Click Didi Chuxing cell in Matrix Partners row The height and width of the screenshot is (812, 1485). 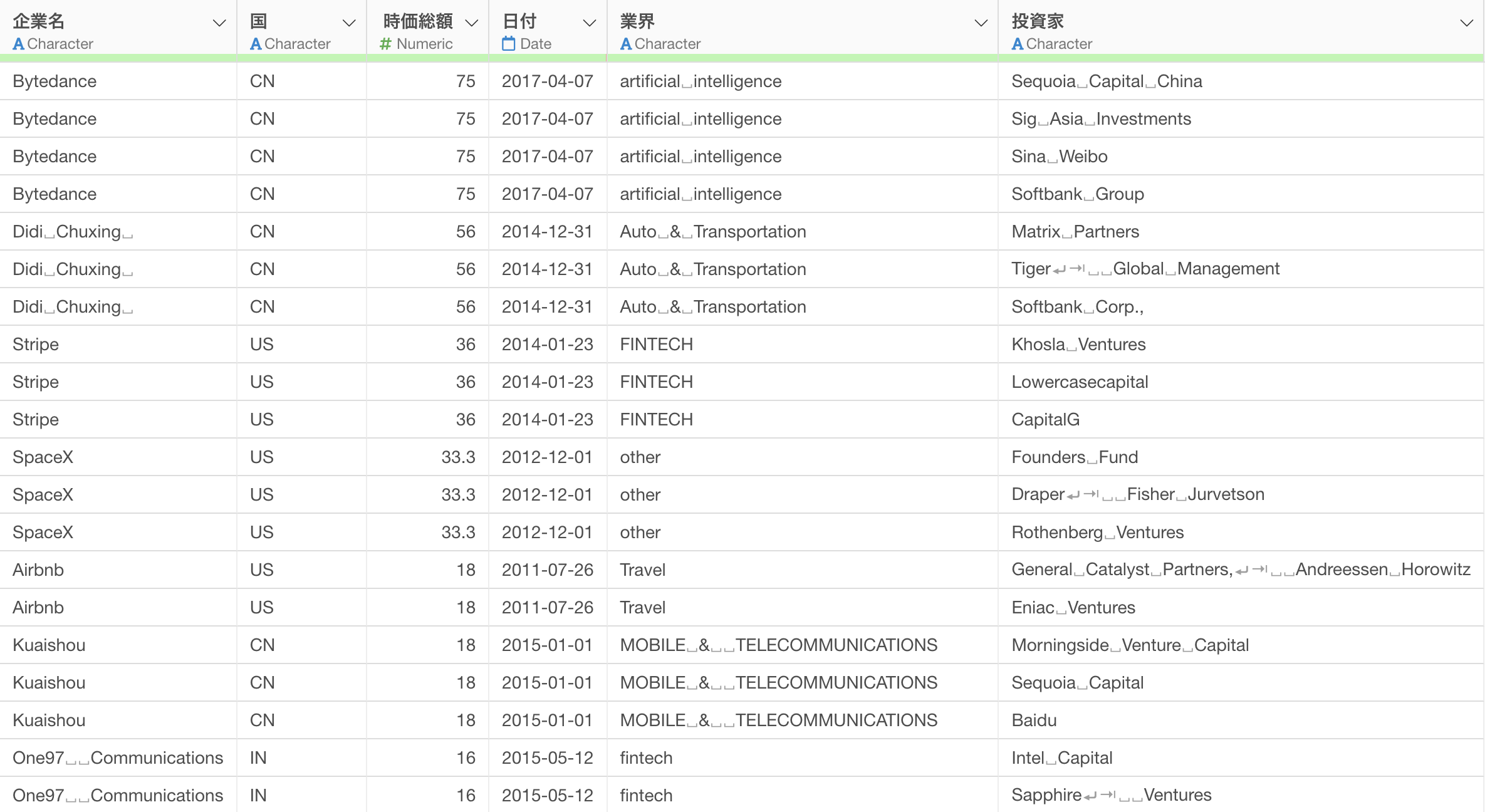pos(118,232)
